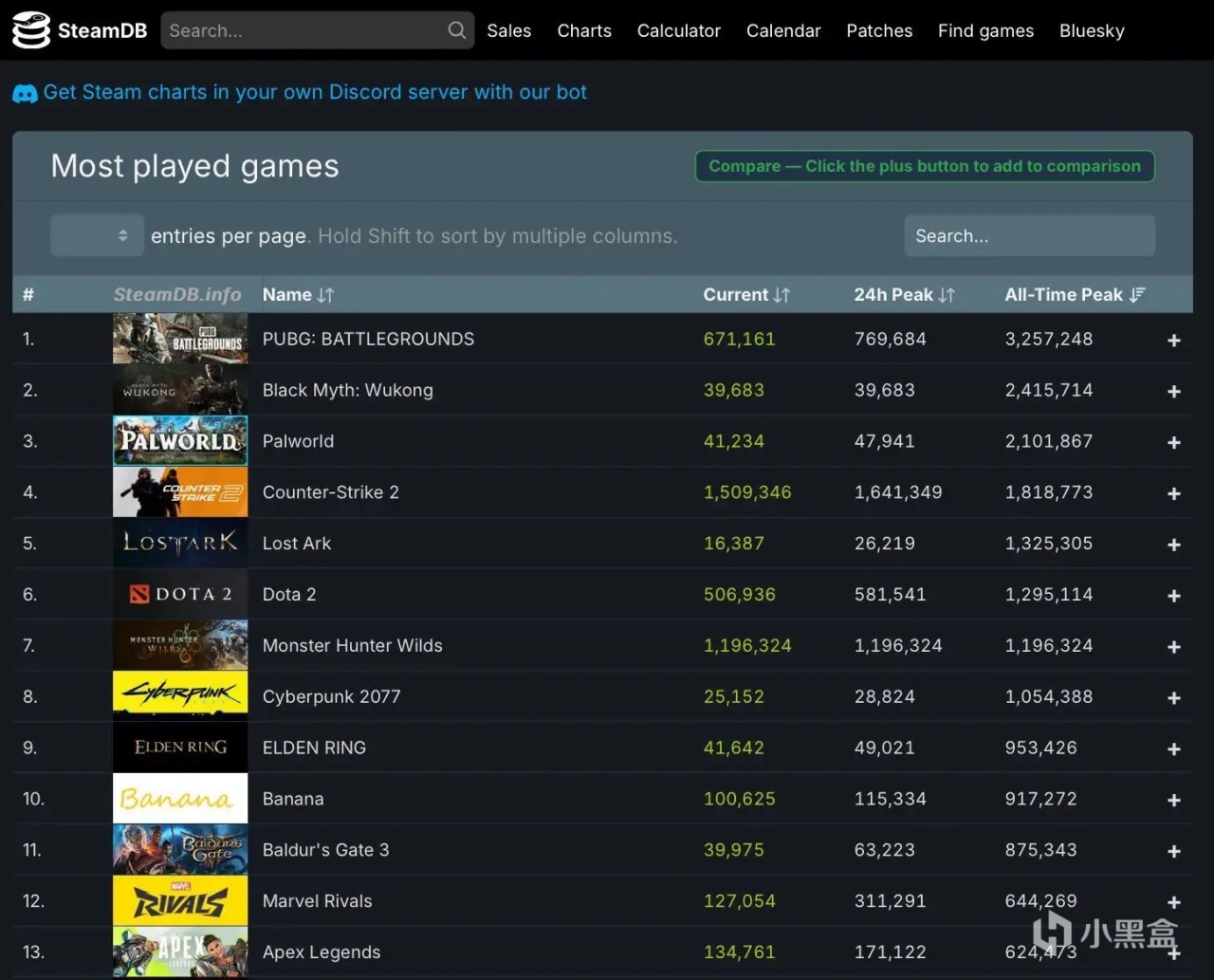Open PUBG: BATTLEGROUNDS game thumbnail

coord(180,339)
